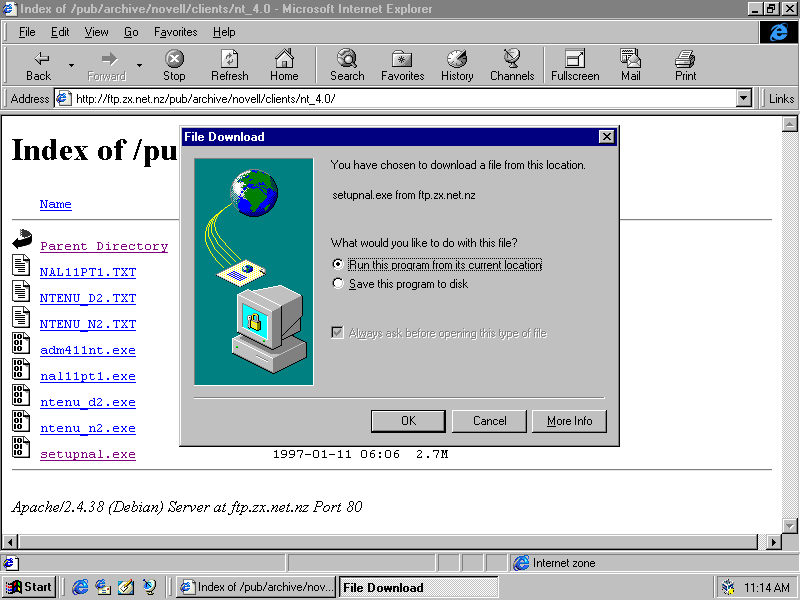Open the File menu
The width and height of the screenshot is (800, 600).
click(27, 32)
